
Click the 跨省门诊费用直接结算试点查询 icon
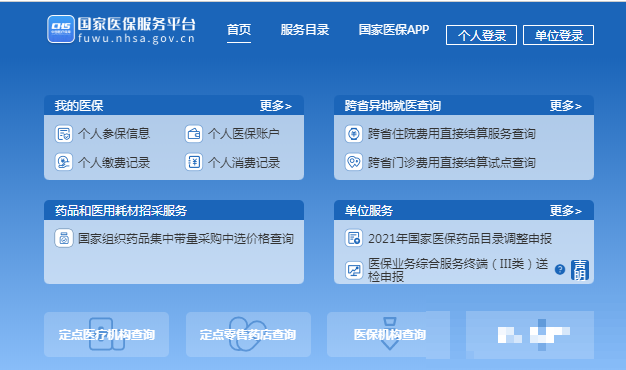coord(354,162)
